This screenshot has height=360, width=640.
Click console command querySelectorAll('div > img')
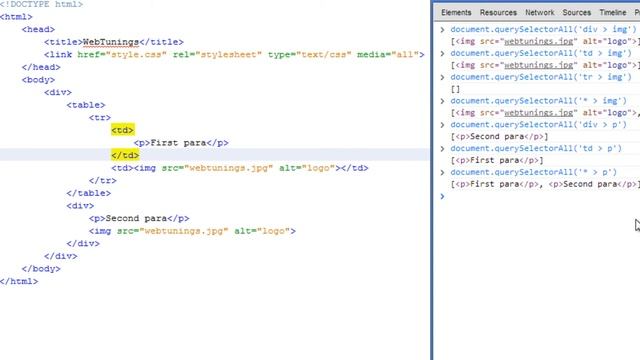[543, 29]
